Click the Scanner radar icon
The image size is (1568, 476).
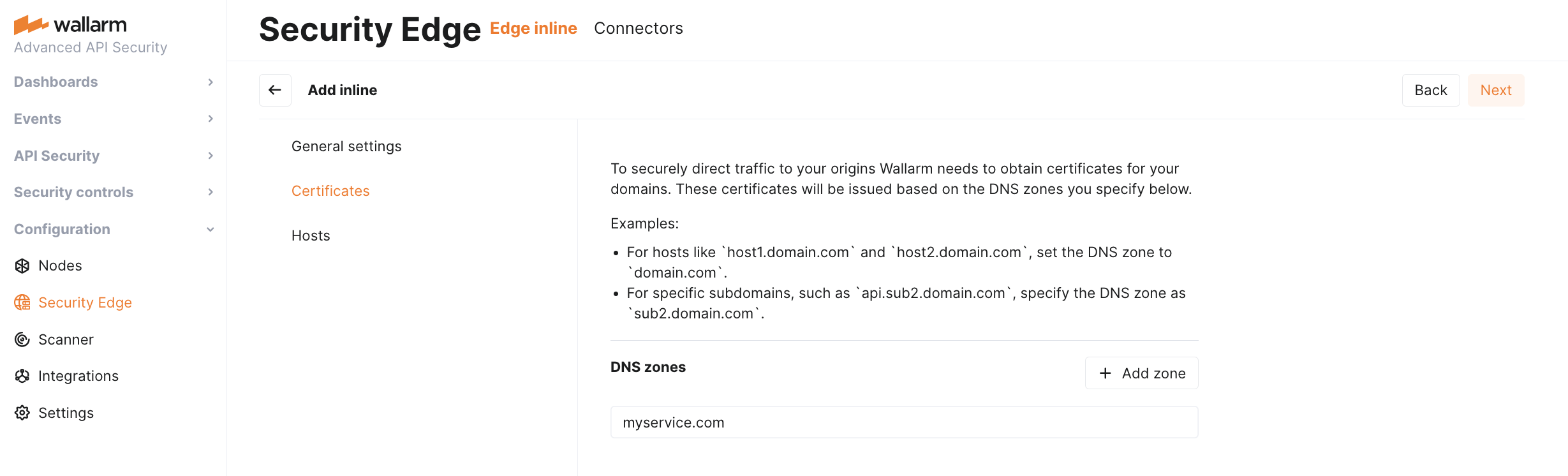[22, 339]
